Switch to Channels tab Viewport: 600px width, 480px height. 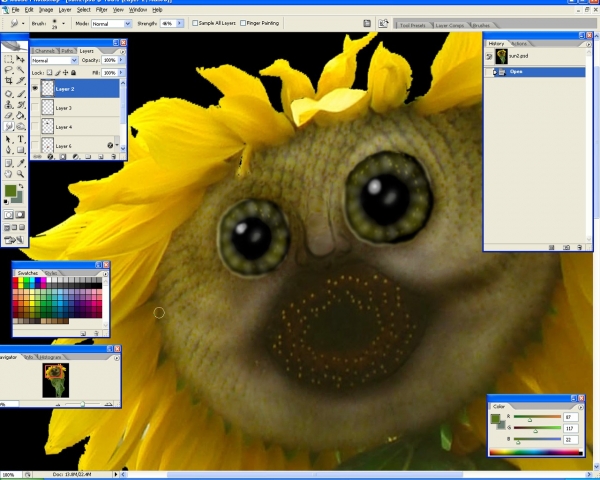(x=45, y=51)
